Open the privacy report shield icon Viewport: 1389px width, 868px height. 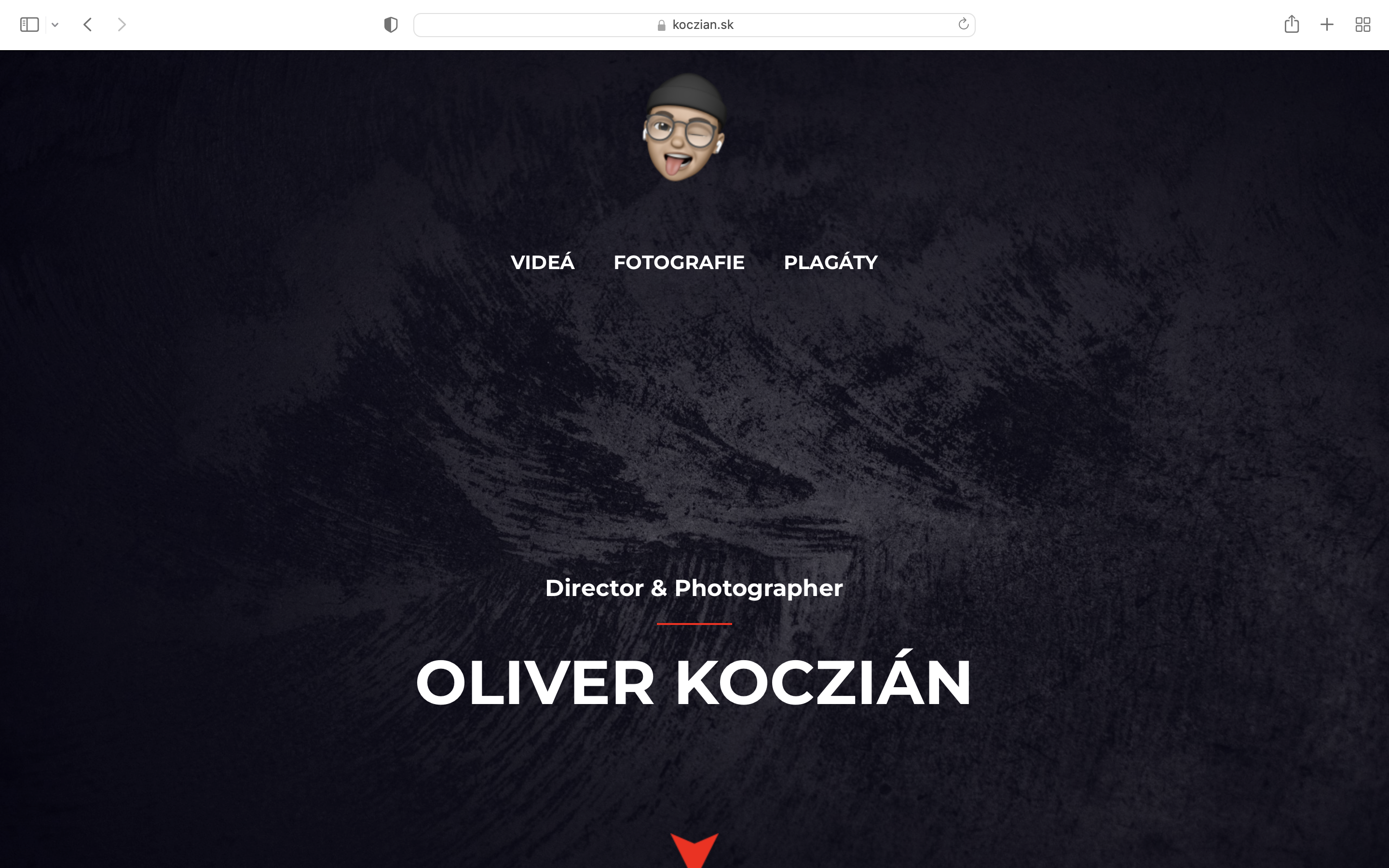(391, 25)
